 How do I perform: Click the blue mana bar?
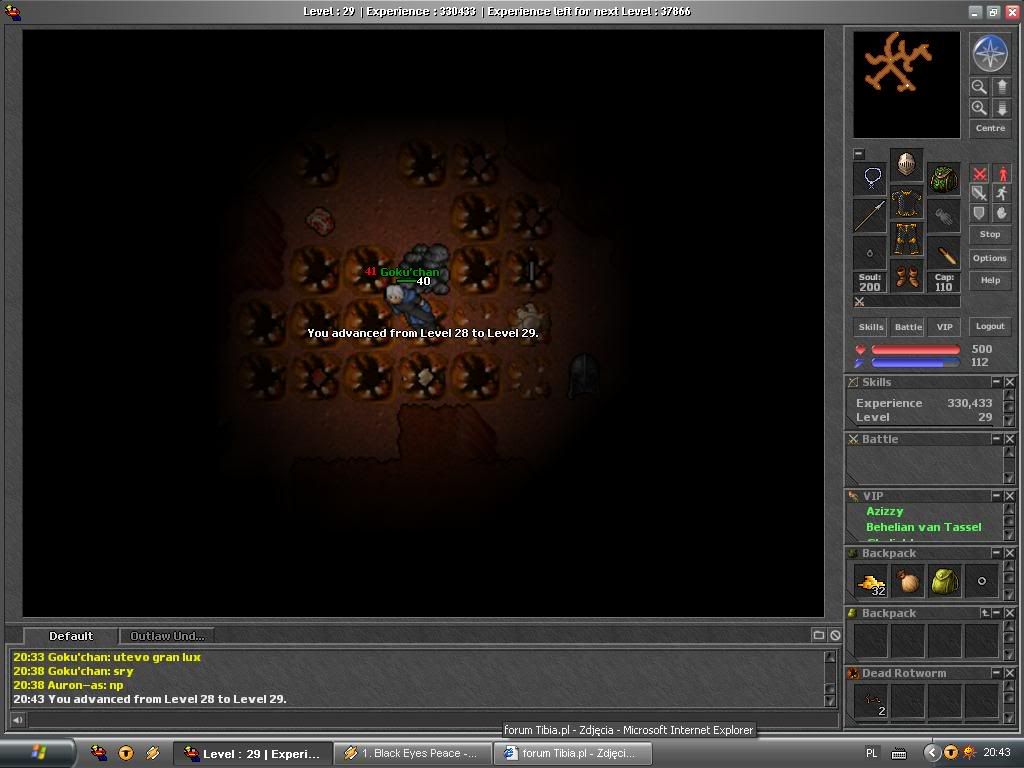(x=916, y=362)
